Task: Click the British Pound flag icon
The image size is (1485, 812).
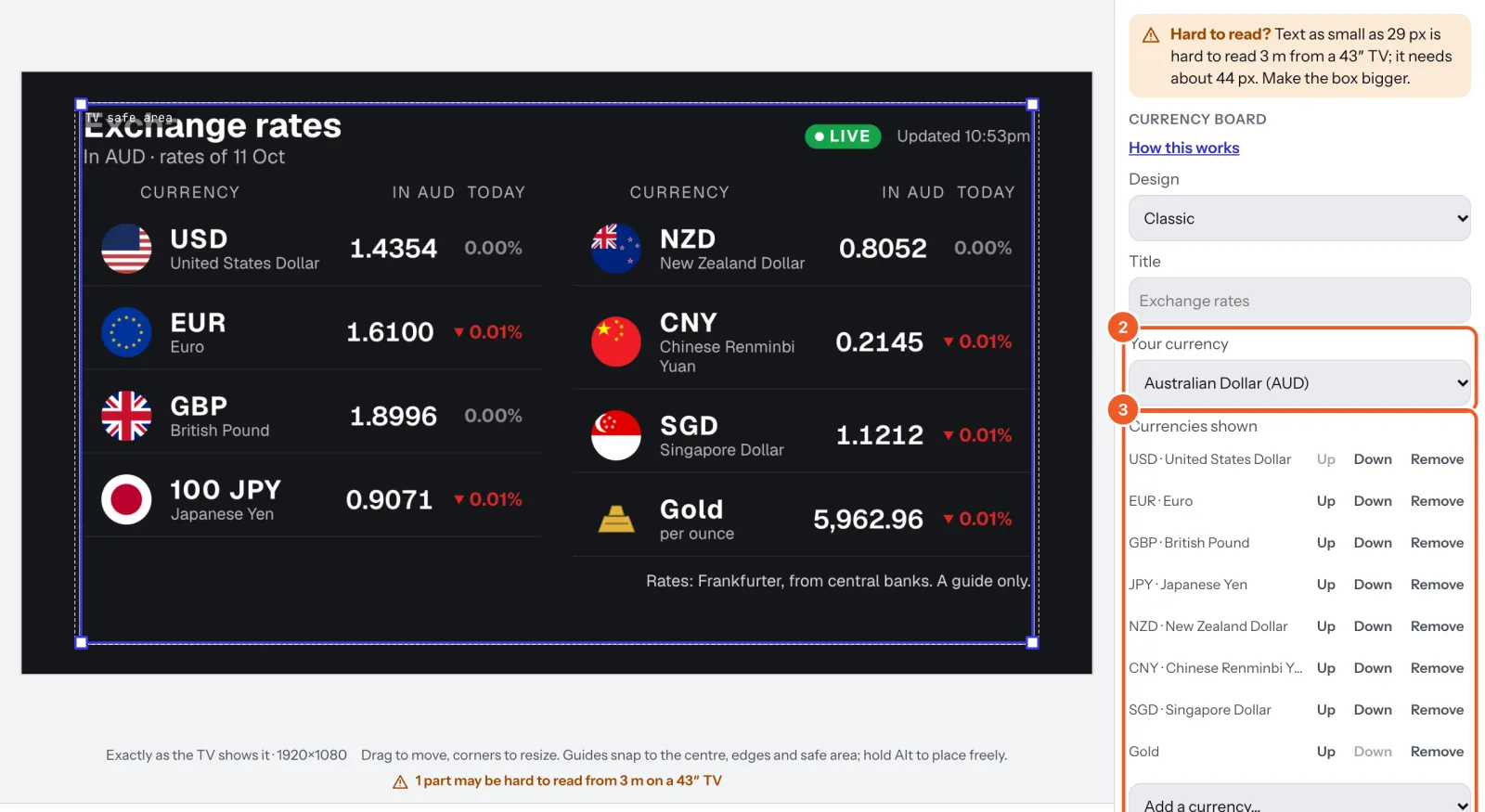Action: coord(126,416)
